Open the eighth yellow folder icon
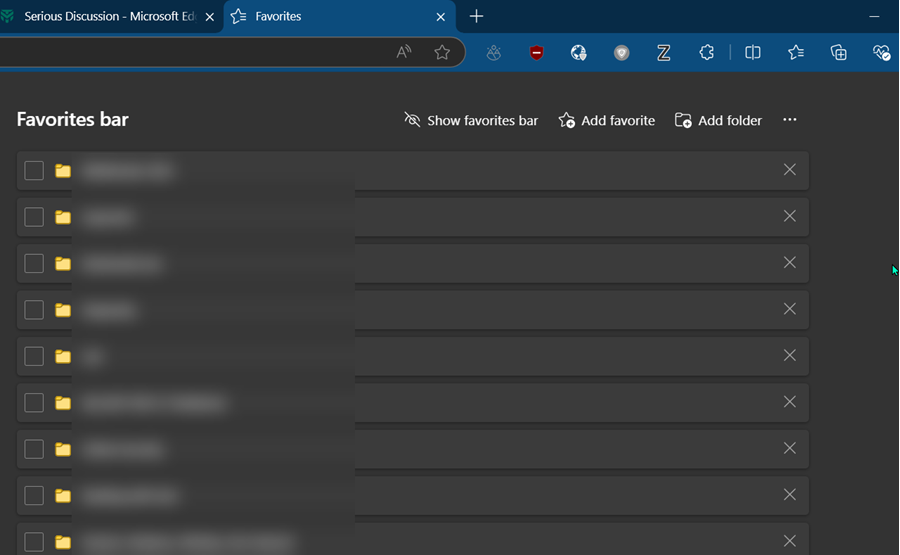900x555 pixels. point(63,495)
